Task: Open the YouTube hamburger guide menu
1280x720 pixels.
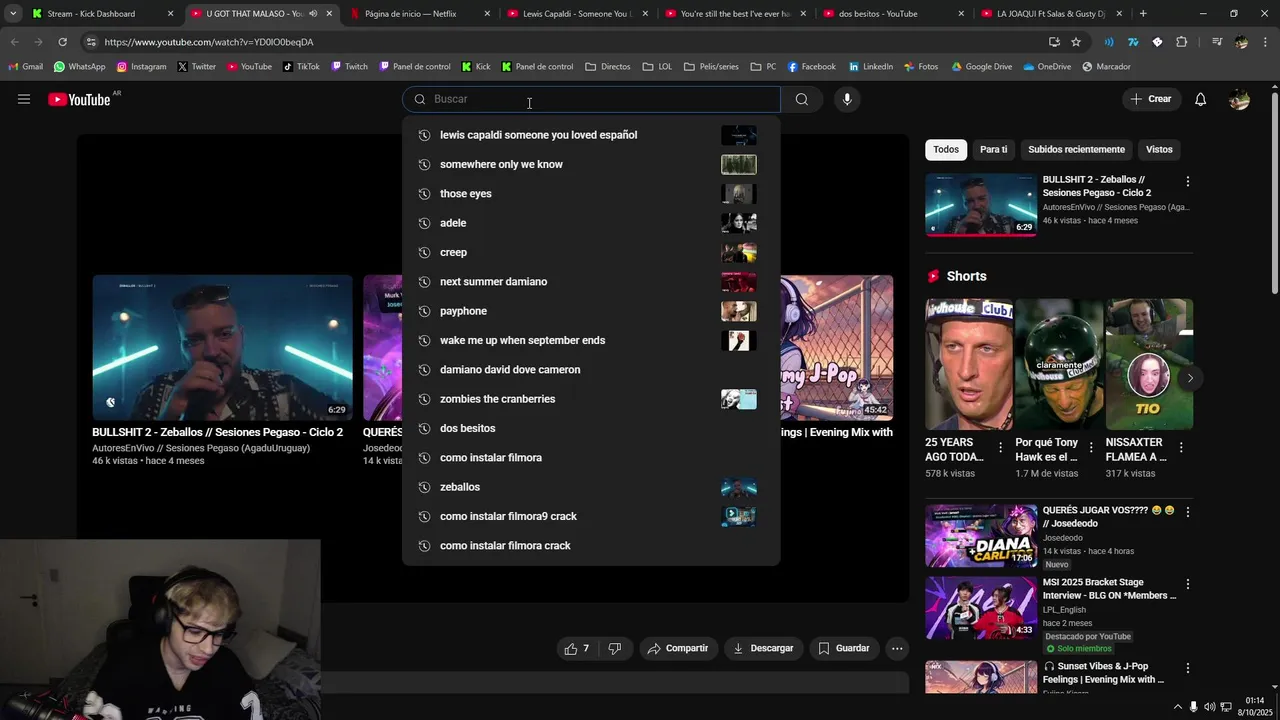Action: [24, 99]
